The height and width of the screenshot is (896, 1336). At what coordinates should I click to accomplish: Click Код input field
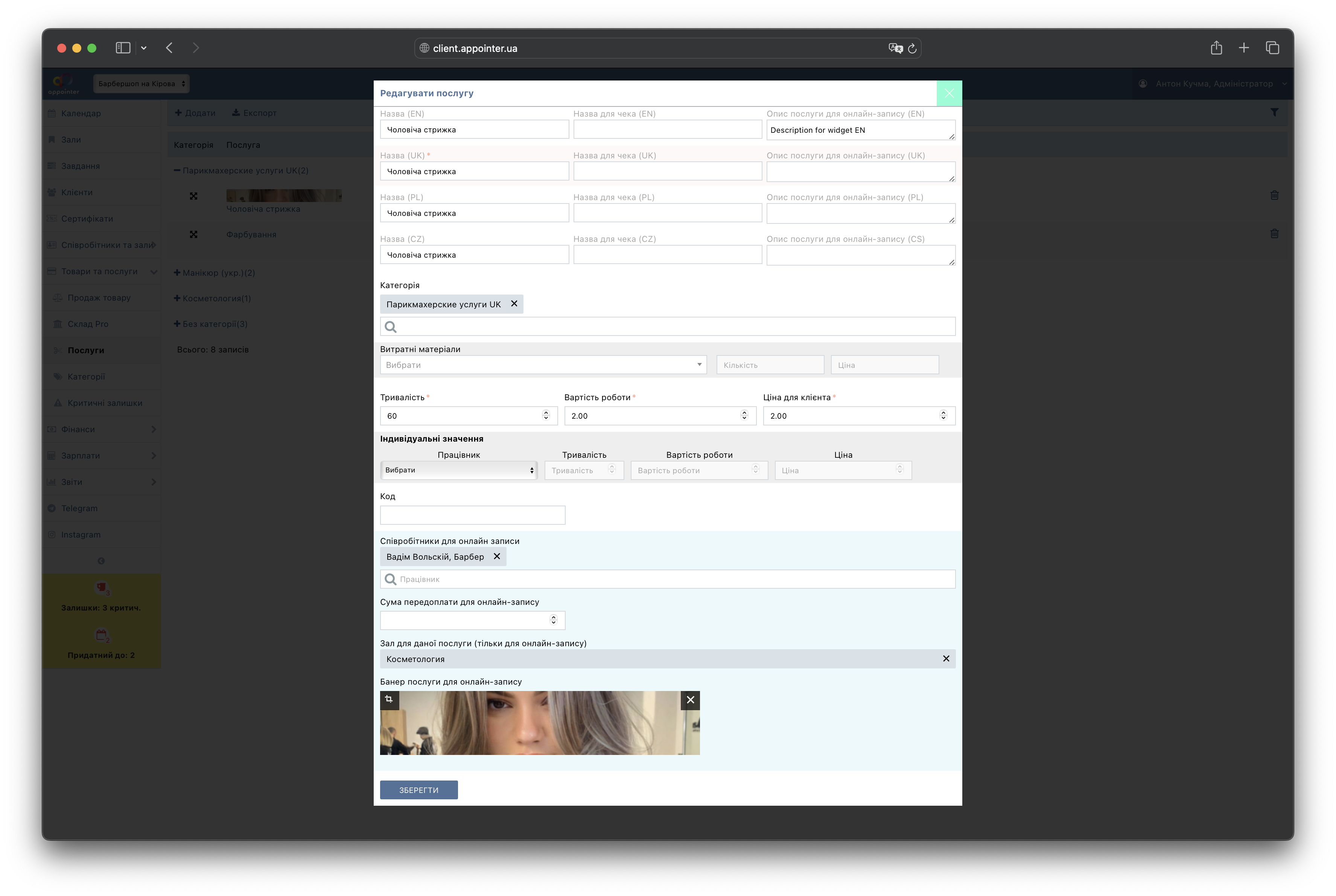click(472, 515)
